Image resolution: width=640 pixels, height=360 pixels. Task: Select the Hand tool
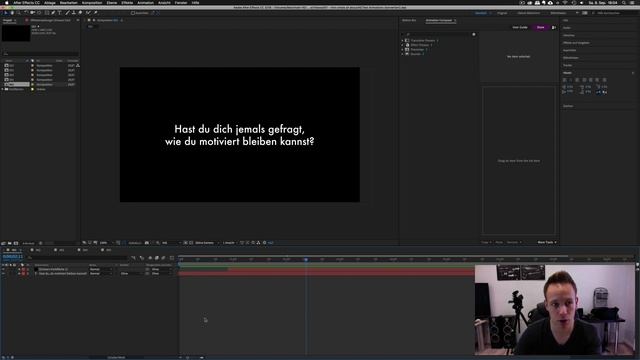click(x=12, y=13)
